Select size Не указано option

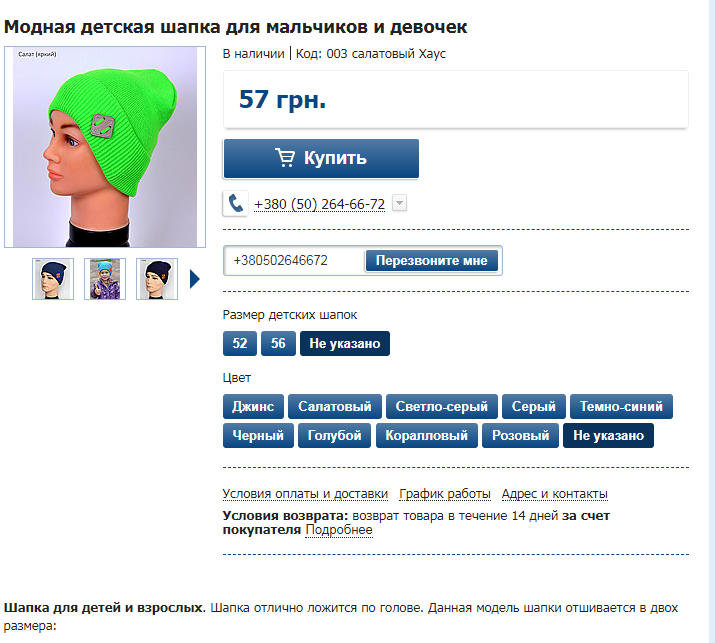tap(345, 343)
